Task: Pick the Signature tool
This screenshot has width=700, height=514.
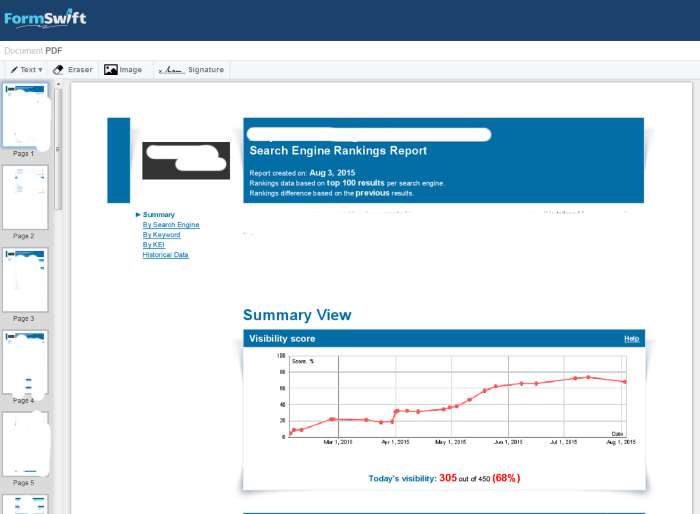Action: coord(191,70)
